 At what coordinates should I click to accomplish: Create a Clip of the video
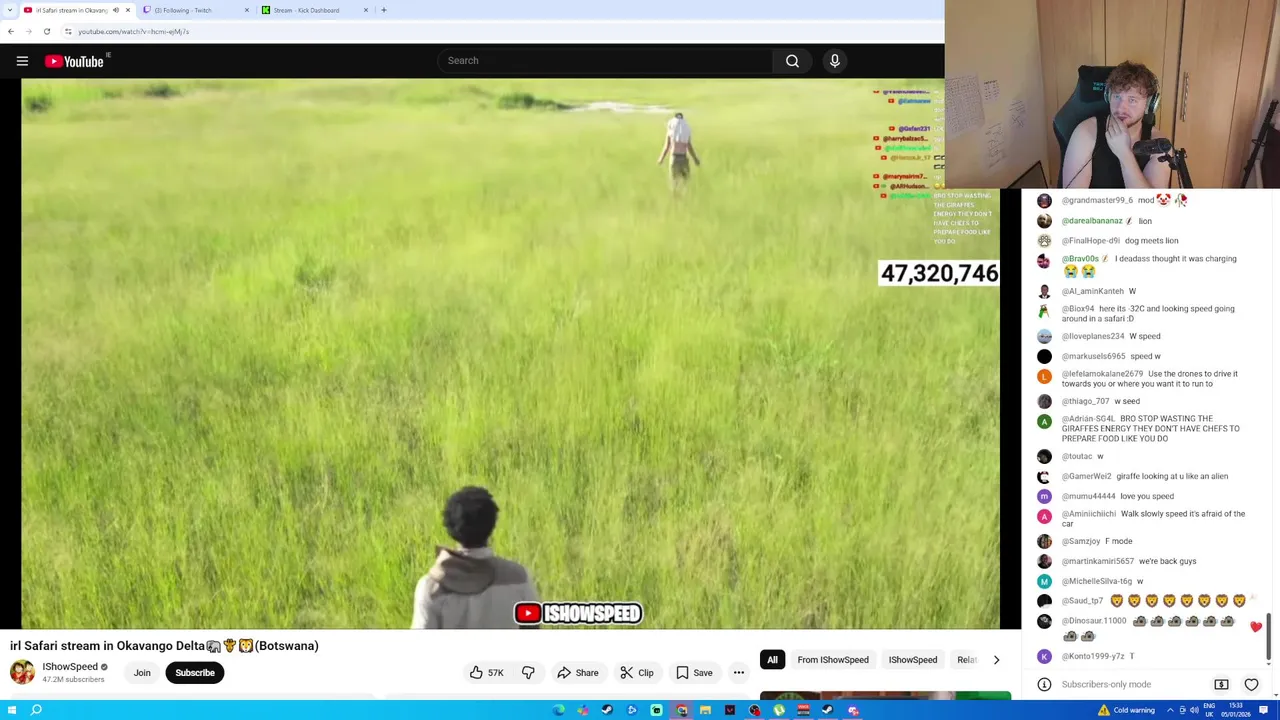click(637, 673)
